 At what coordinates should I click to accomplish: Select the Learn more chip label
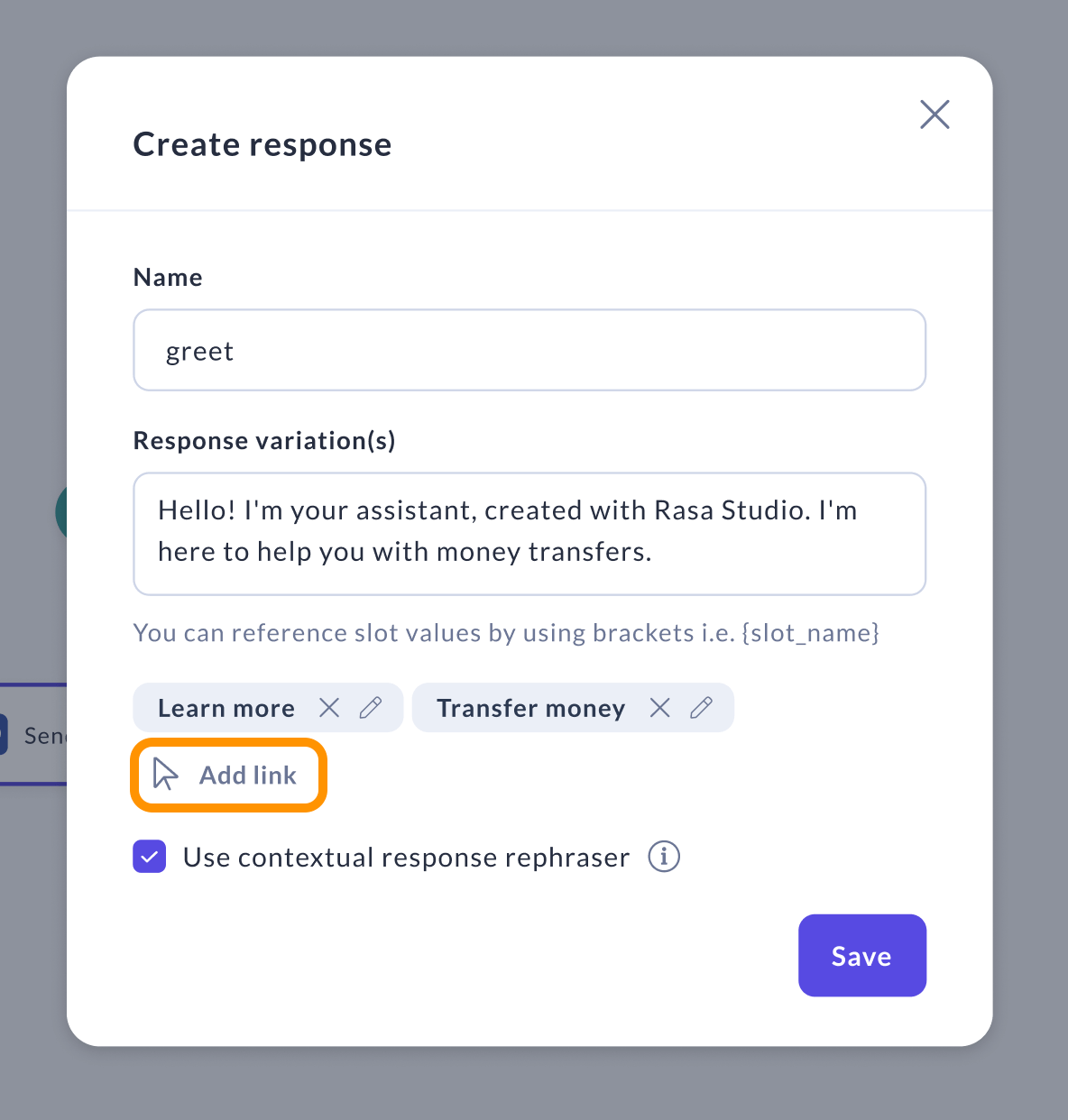[226, 708]
